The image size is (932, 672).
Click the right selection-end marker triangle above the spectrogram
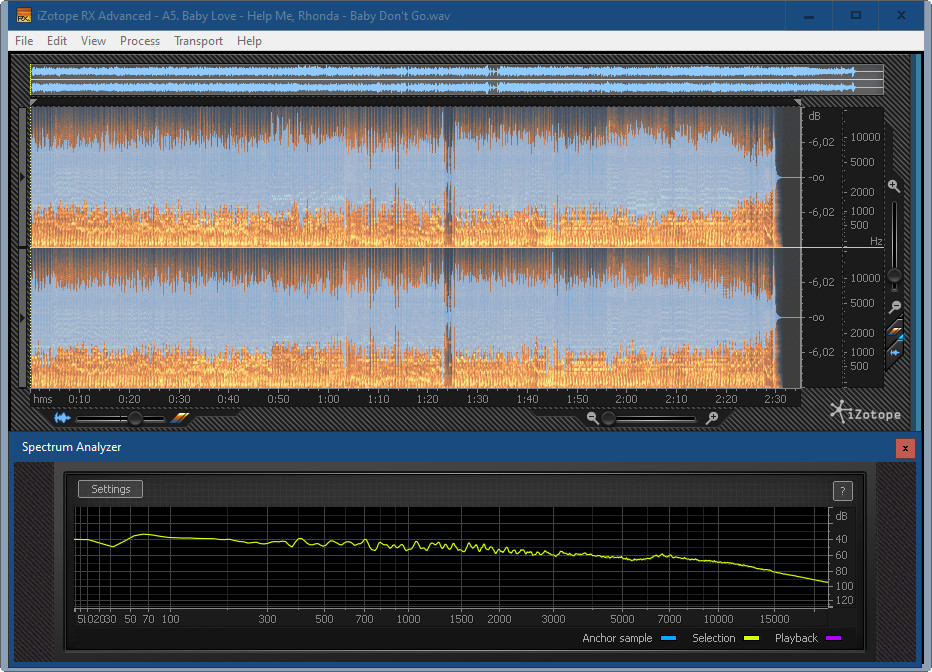coord(798,103)
